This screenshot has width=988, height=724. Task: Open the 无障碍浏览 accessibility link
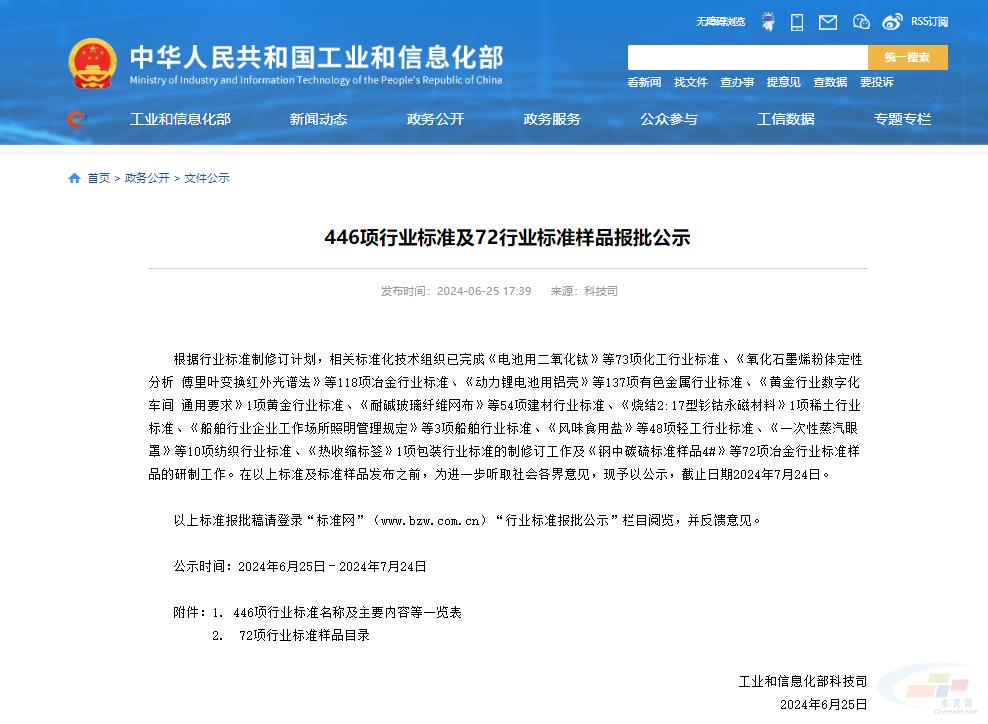tap(721, 22)
